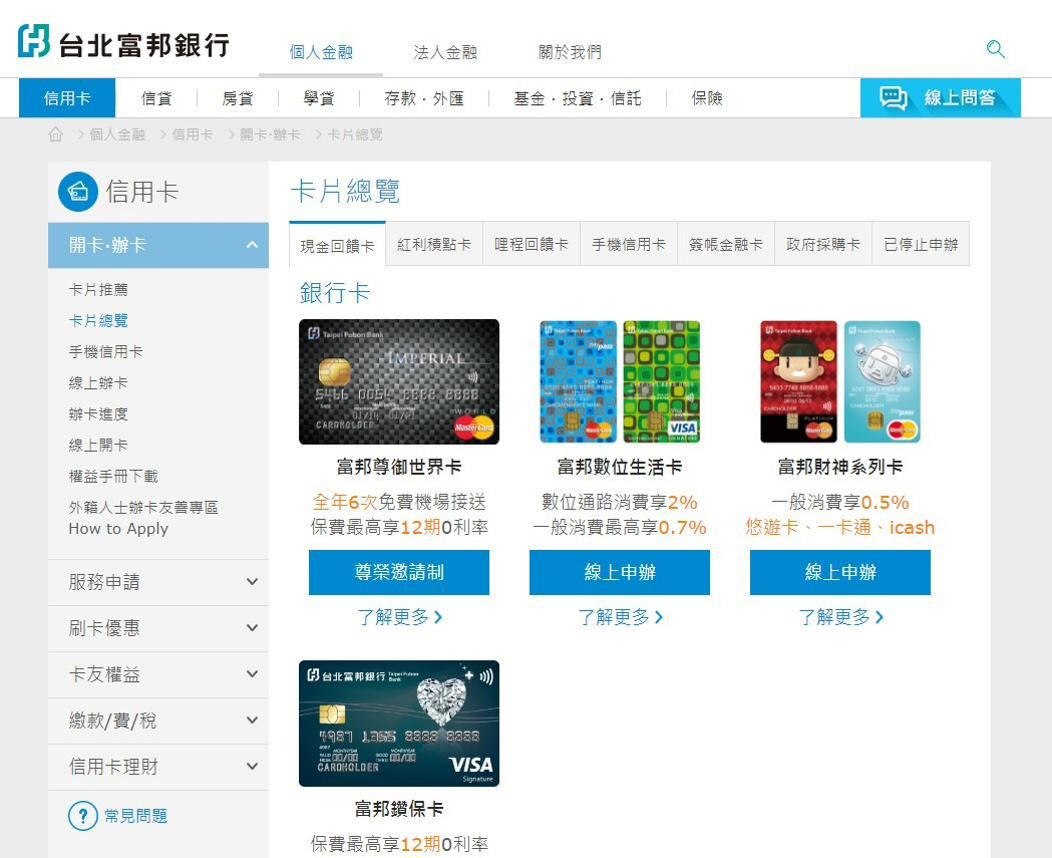Select the 關於我們 top tab
Viewport: 1052px width, 858px height.
tap(570, 52)
